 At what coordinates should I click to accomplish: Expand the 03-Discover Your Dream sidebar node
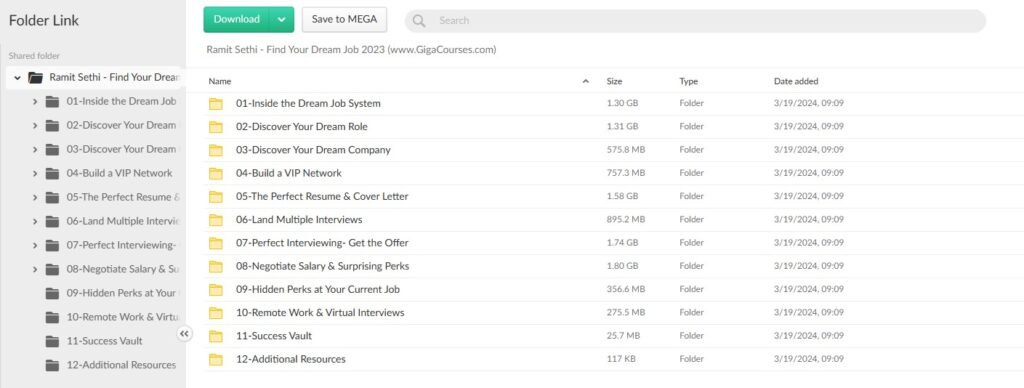click(x=35, y=150)
